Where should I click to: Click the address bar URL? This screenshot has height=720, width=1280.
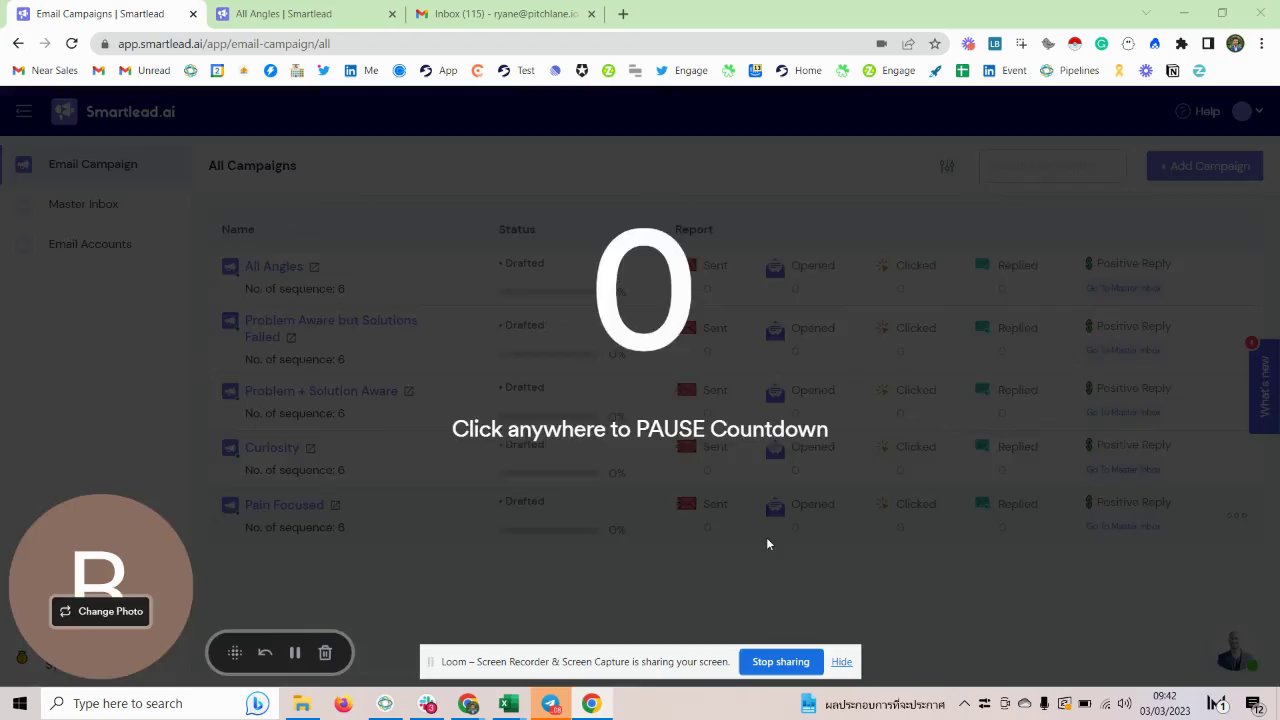click(x=224, y=44)
